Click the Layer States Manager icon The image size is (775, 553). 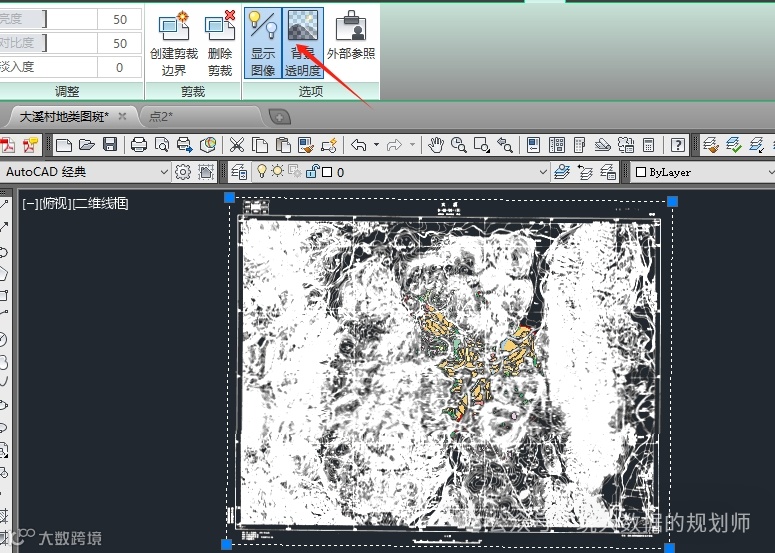[608, 172]
